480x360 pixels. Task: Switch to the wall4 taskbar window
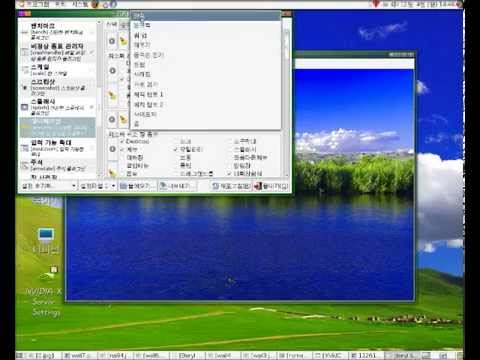[x=223, y=355]
